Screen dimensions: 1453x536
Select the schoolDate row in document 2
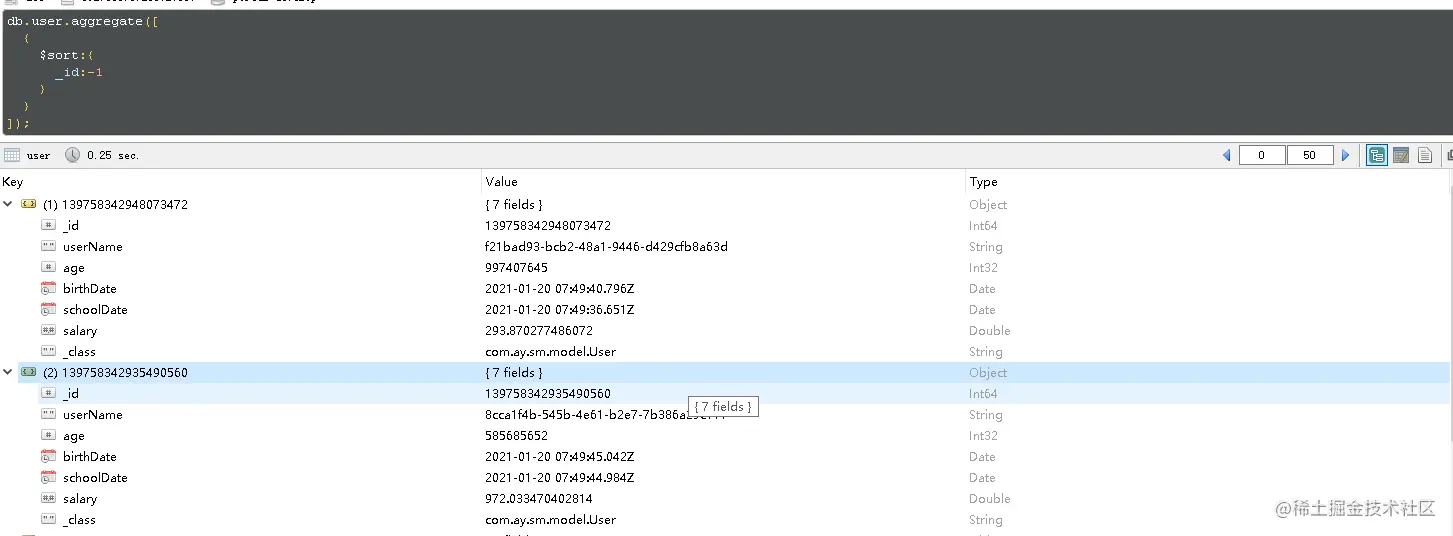tap(95, 478)
